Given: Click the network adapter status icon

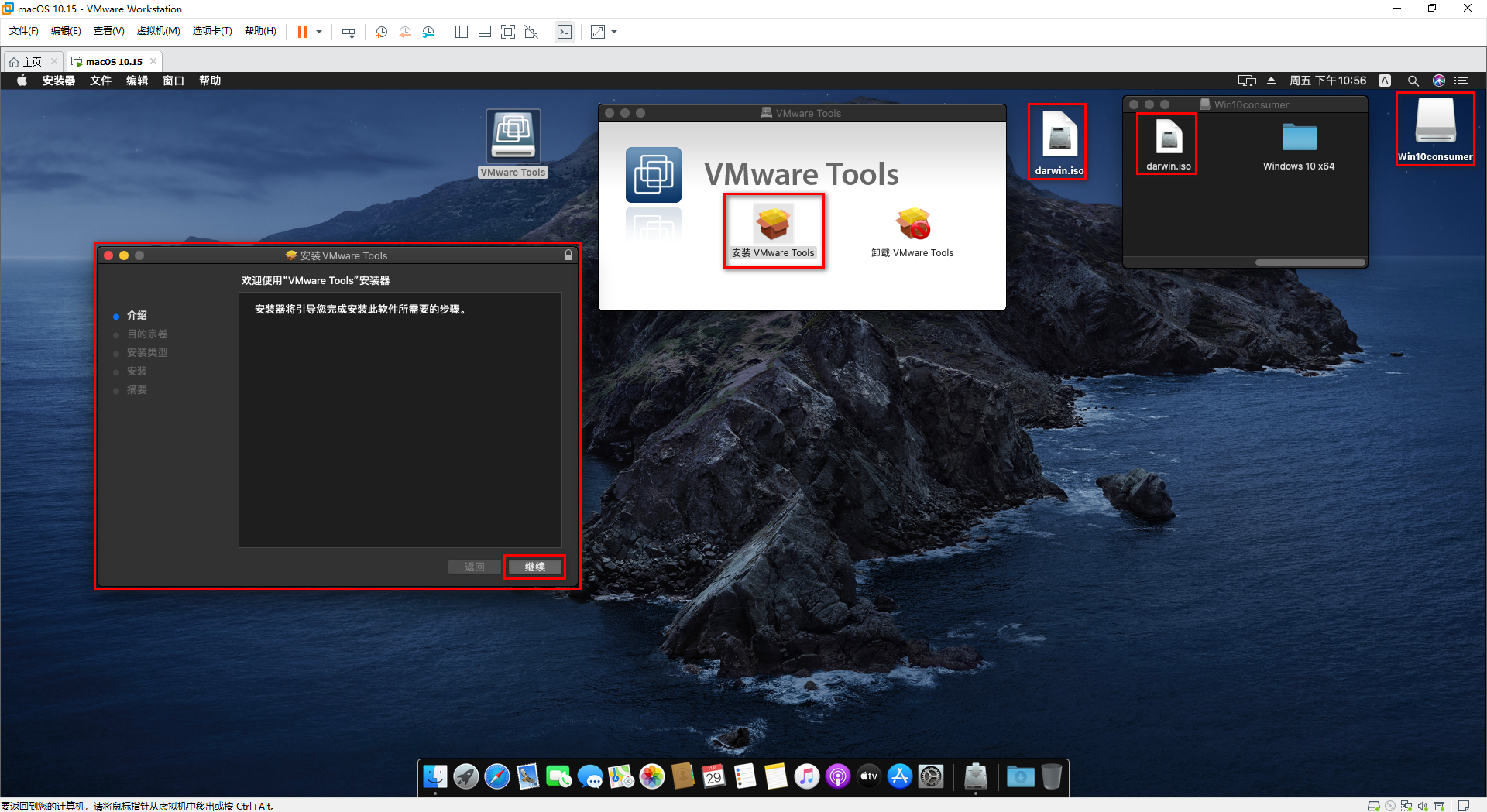Looking at the screenshot, I should coord(1406,806).
